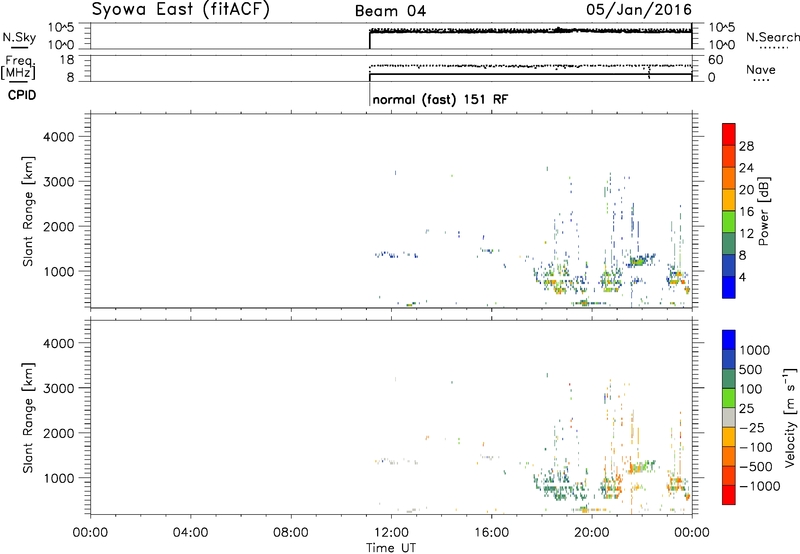Click the 'N.Search' legend label

(773, 37)
